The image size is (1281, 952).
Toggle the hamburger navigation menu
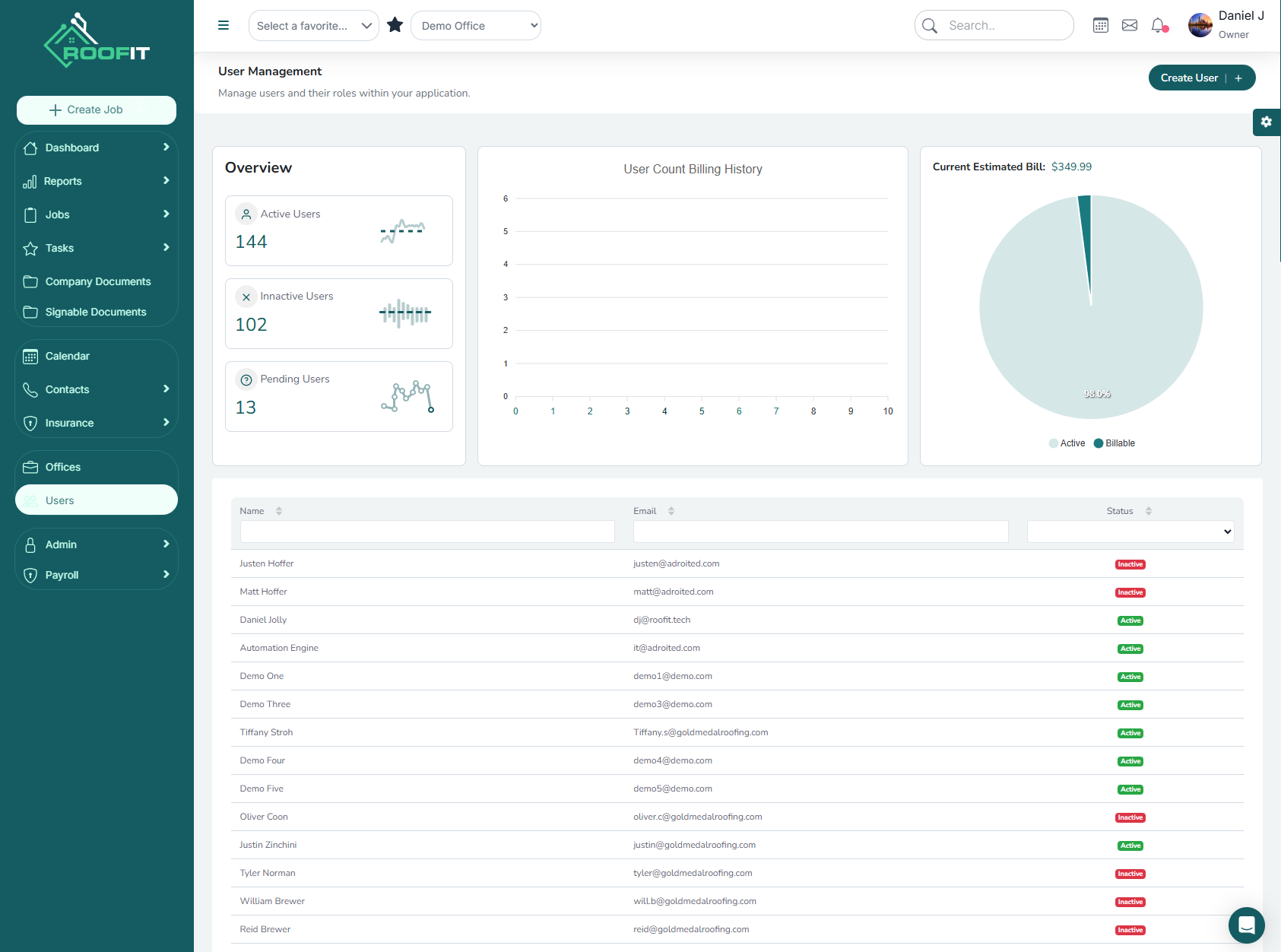click(x=223, y=25)
